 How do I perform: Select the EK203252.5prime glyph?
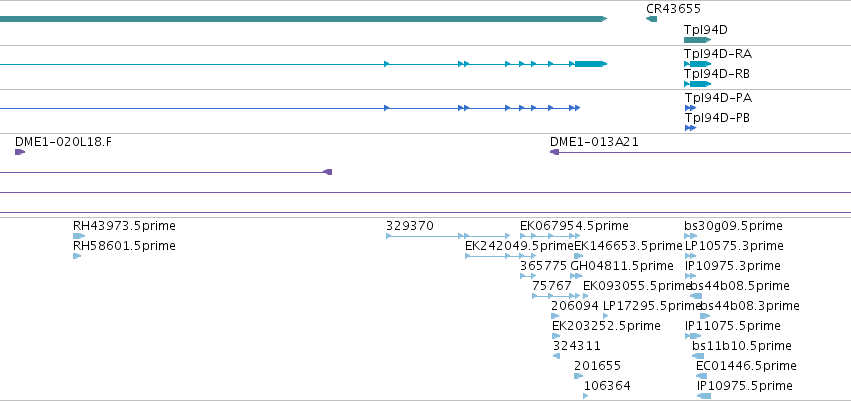556,336
